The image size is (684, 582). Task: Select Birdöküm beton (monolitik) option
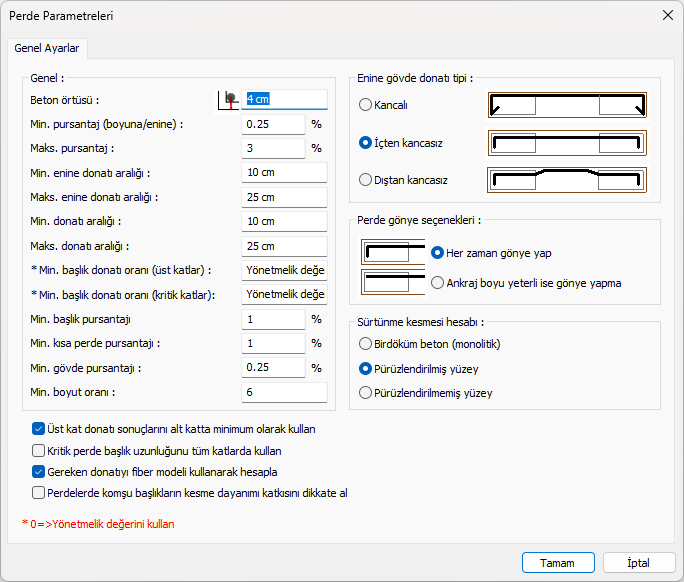click(366, 343)
